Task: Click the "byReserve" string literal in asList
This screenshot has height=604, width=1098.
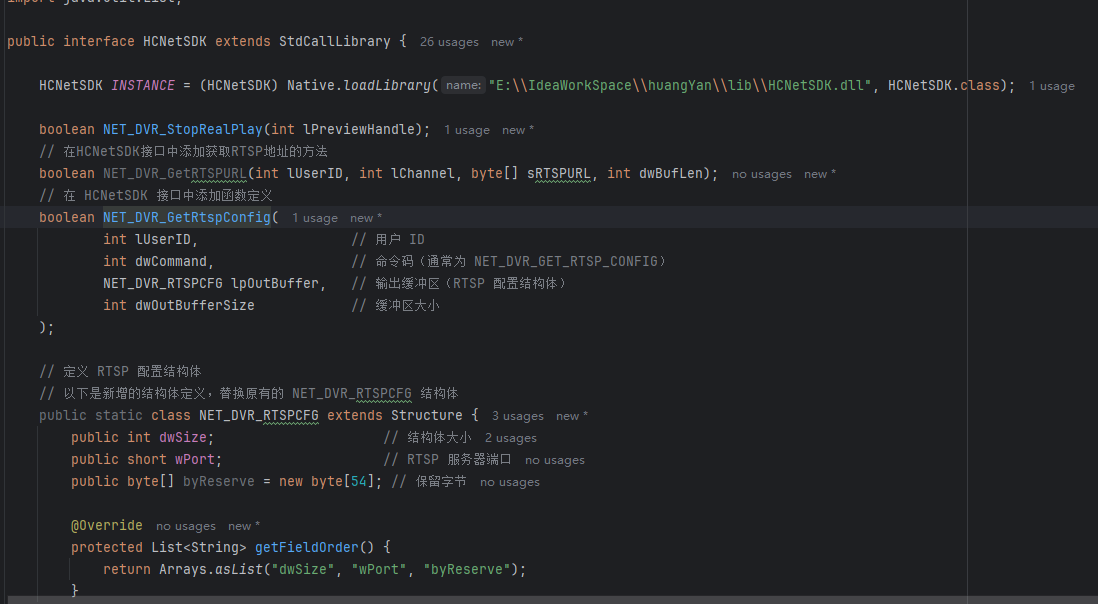Action: tap(466, 570)
